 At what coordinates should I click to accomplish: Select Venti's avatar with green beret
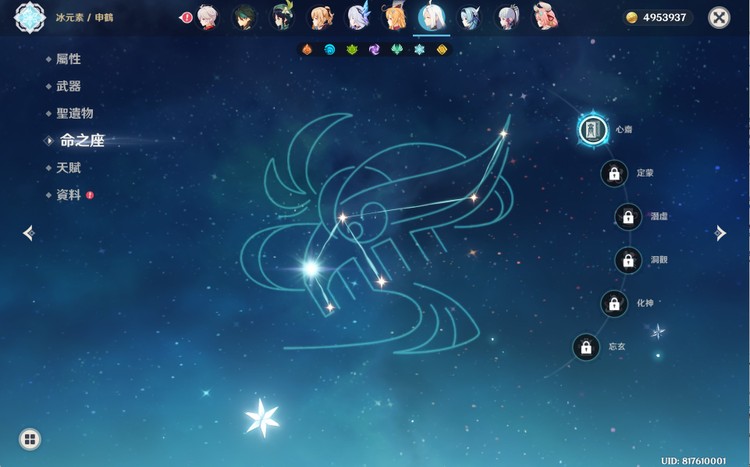point(282,17)
